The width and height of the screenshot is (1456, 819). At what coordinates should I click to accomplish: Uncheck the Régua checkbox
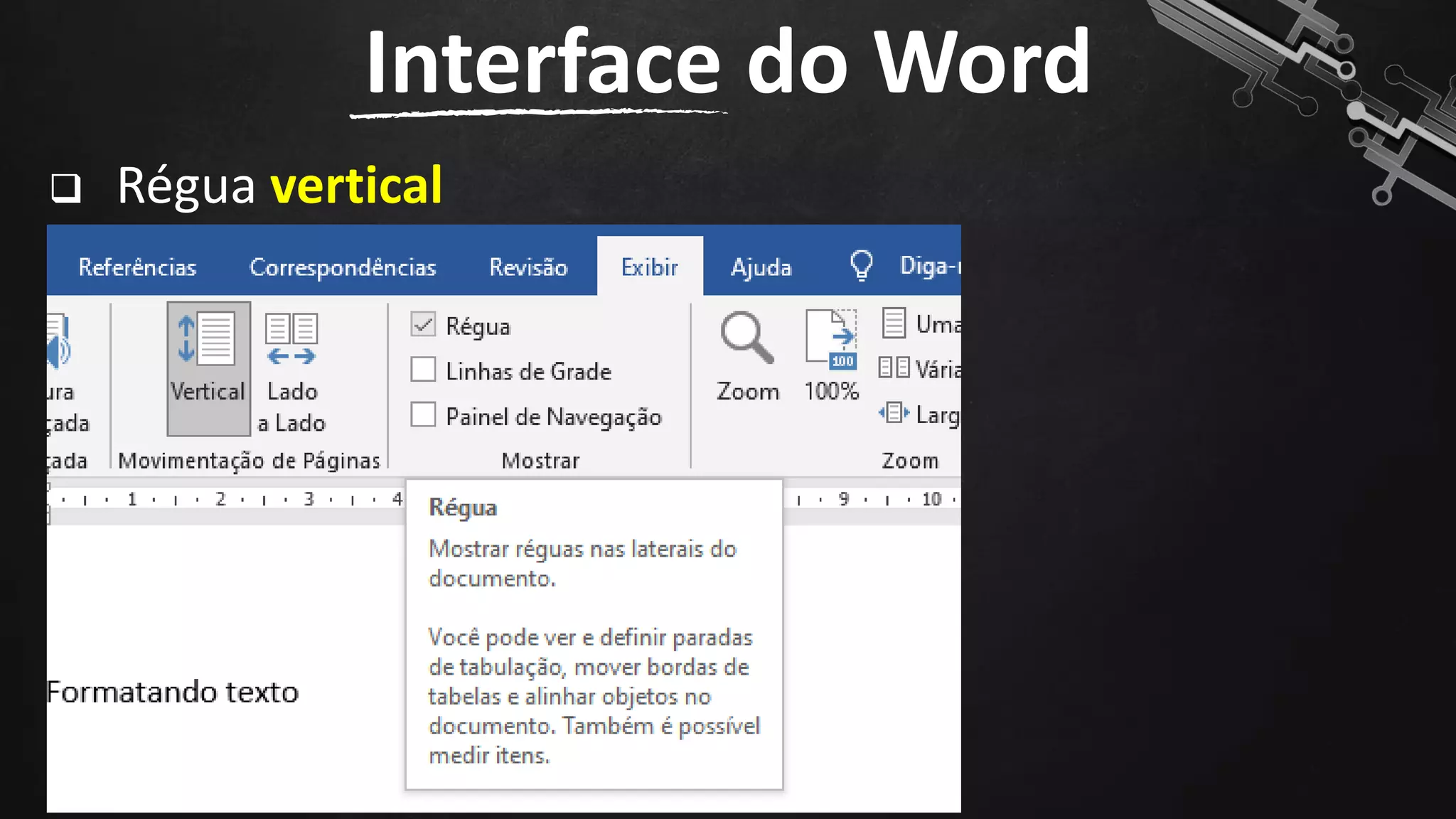[x=423, y=325]
